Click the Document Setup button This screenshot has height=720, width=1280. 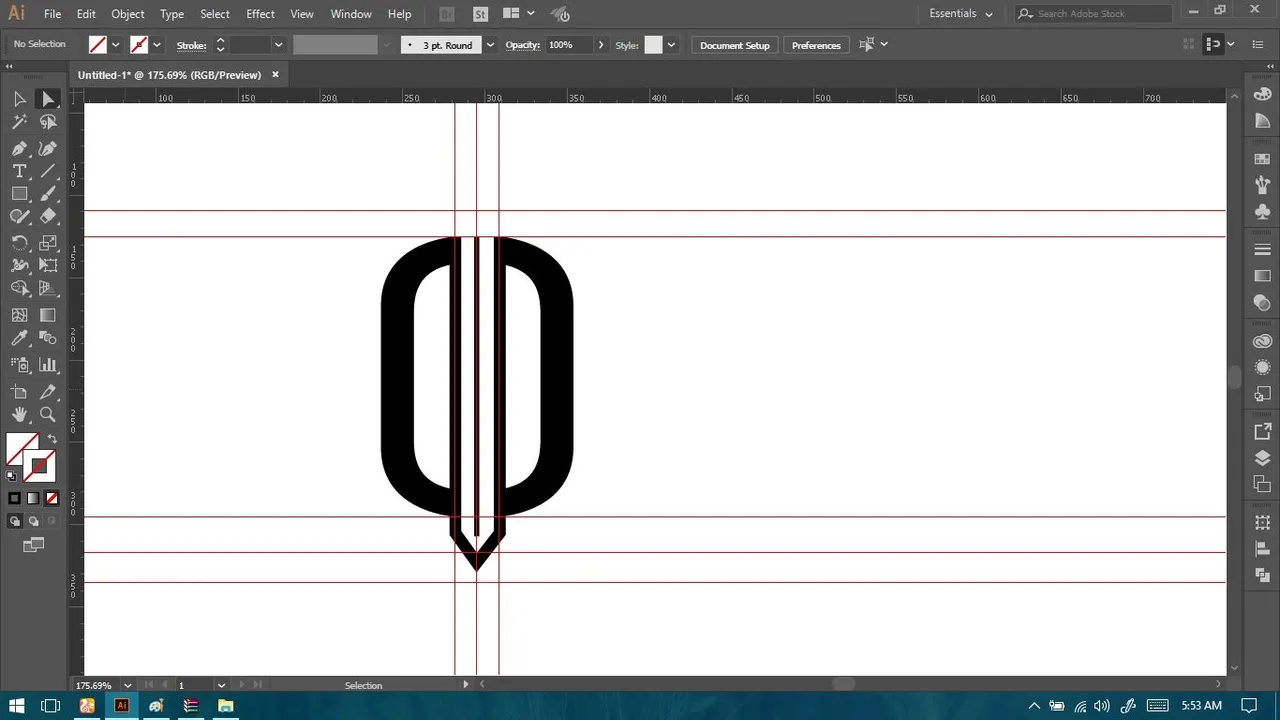coord(735,45)
